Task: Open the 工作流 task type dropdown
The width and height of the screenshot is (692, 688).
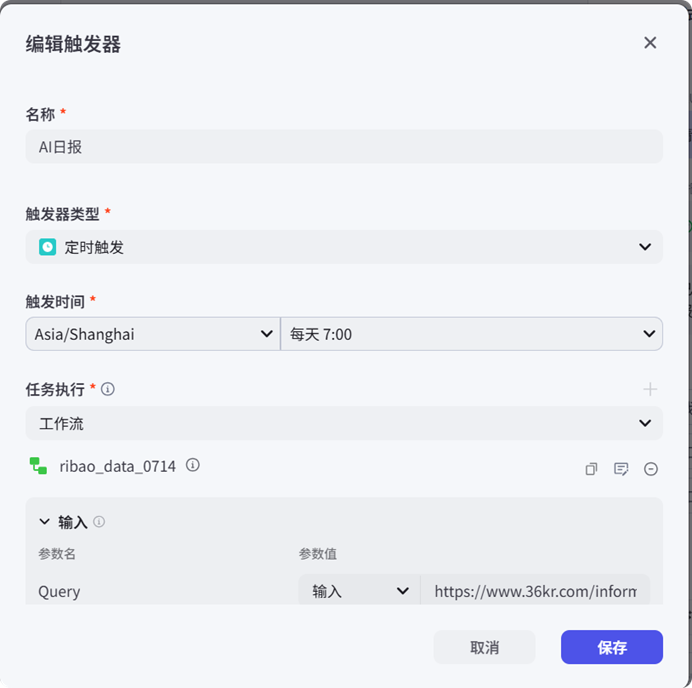Action: [x=343, y=423]
